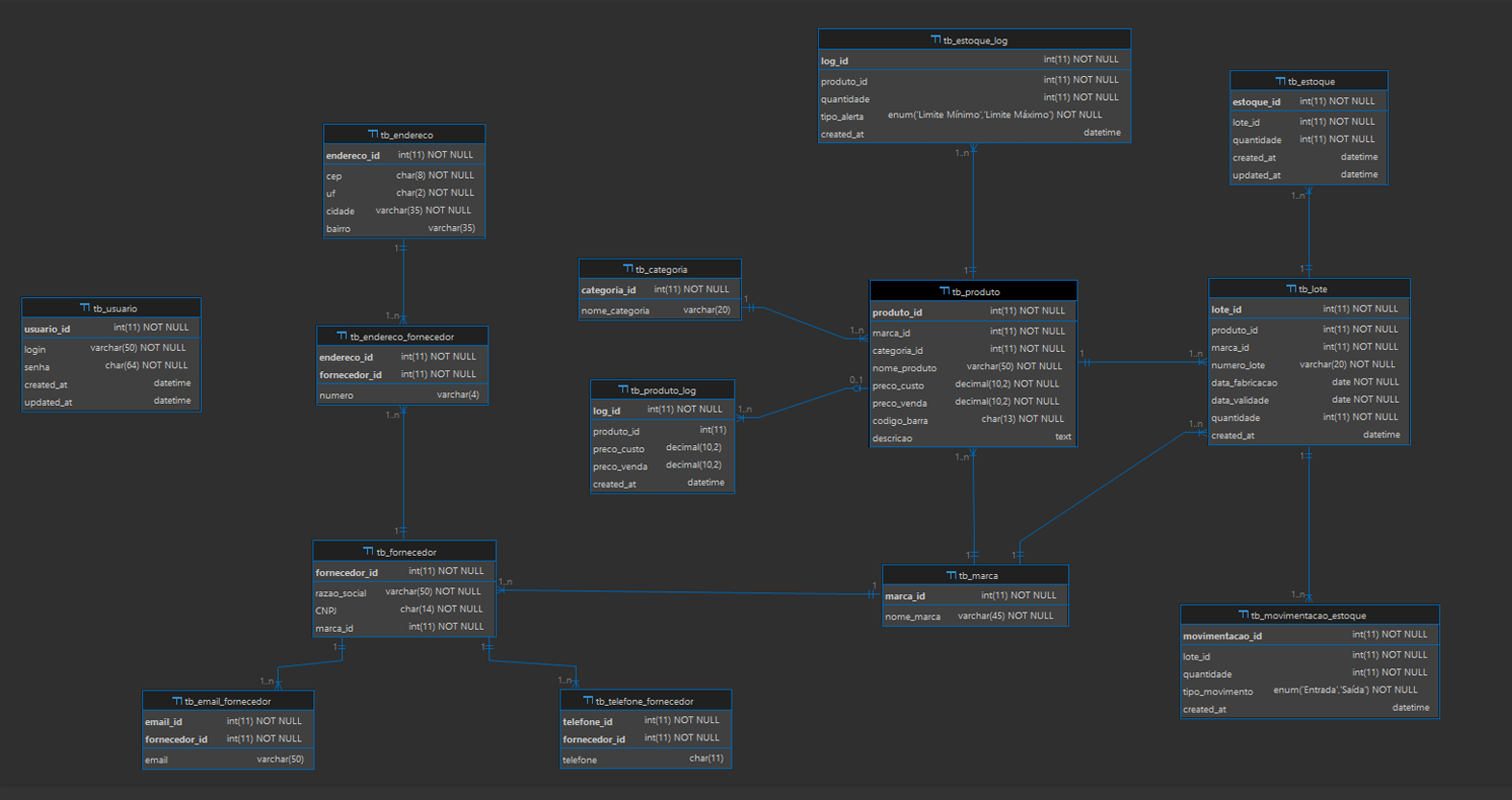Select the uf column row

click(x=404, y=193)
